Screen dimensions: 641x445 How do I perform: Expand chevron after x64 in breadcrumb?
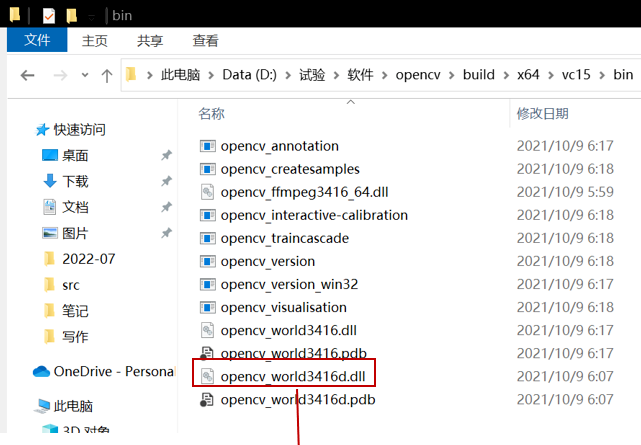(x=551, y=76)
